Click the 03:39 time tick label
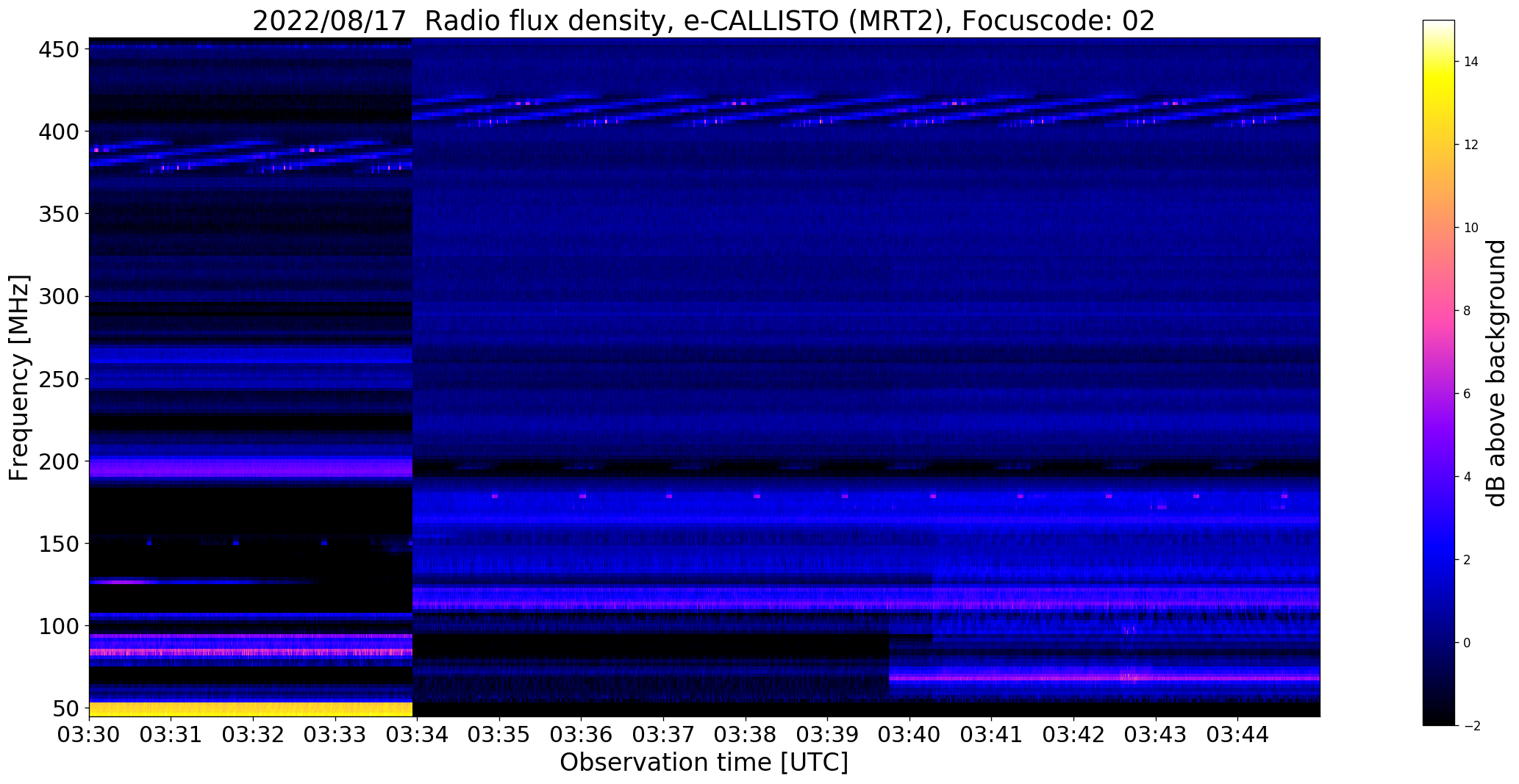Image resolution: width=1519 pixels, height=784 pixels. (827, 735)
